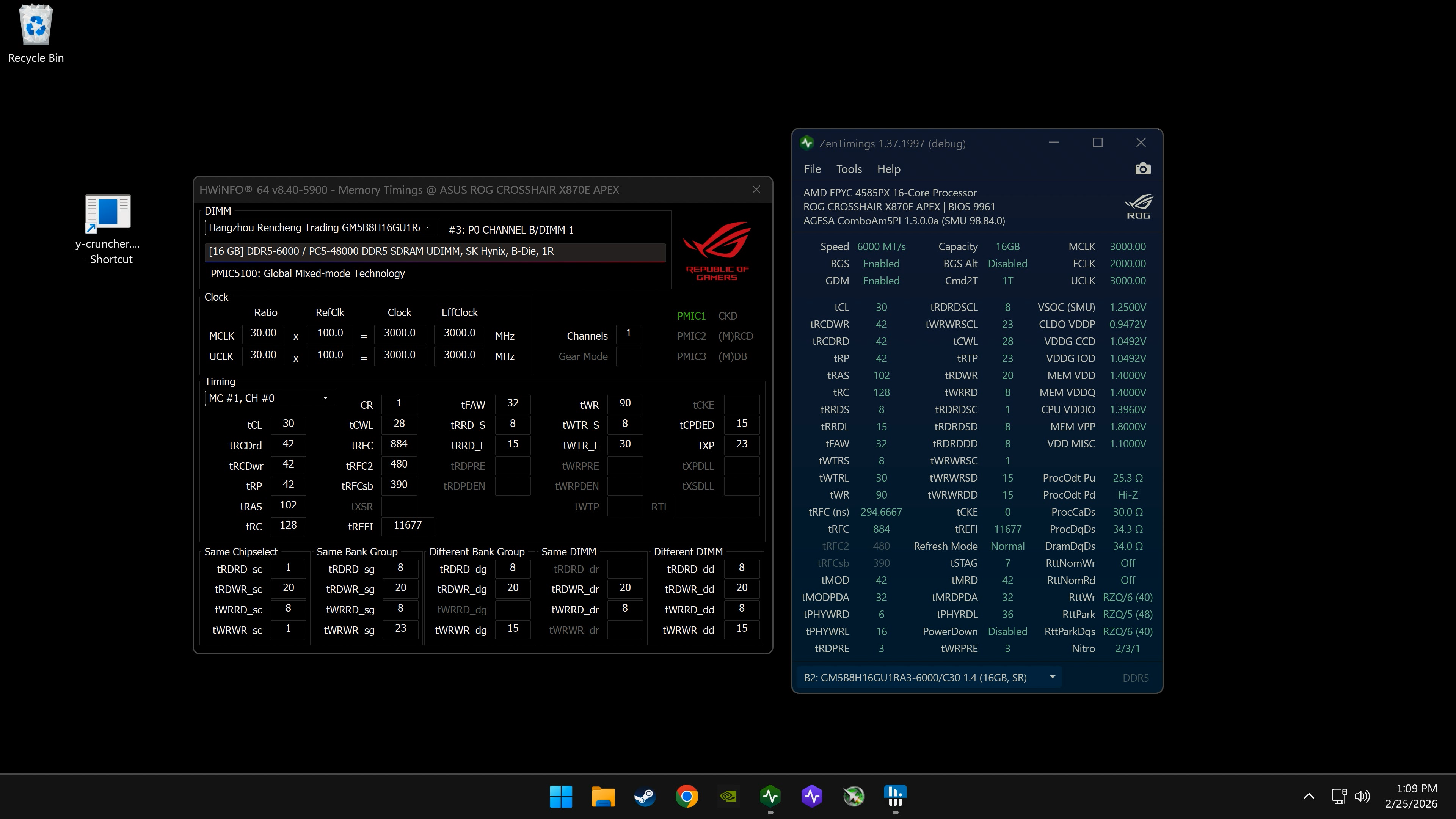Click the CPU VDDIO '1.3960V' value
The height and width of the screenshot is (819, 1456).
(x=1128, y=410)
